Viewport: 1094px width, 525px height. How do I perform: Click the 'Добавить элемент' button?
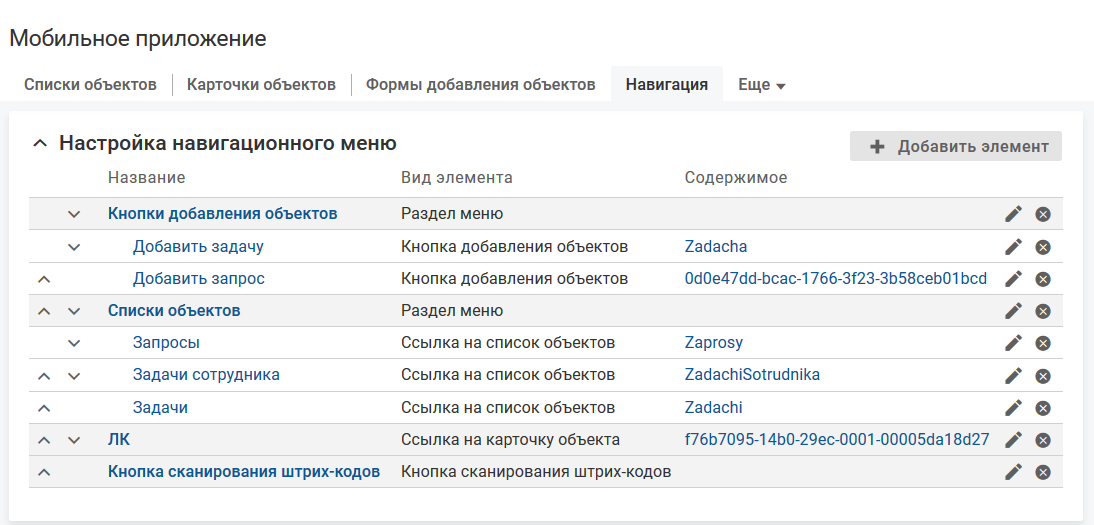pos(956,146)
